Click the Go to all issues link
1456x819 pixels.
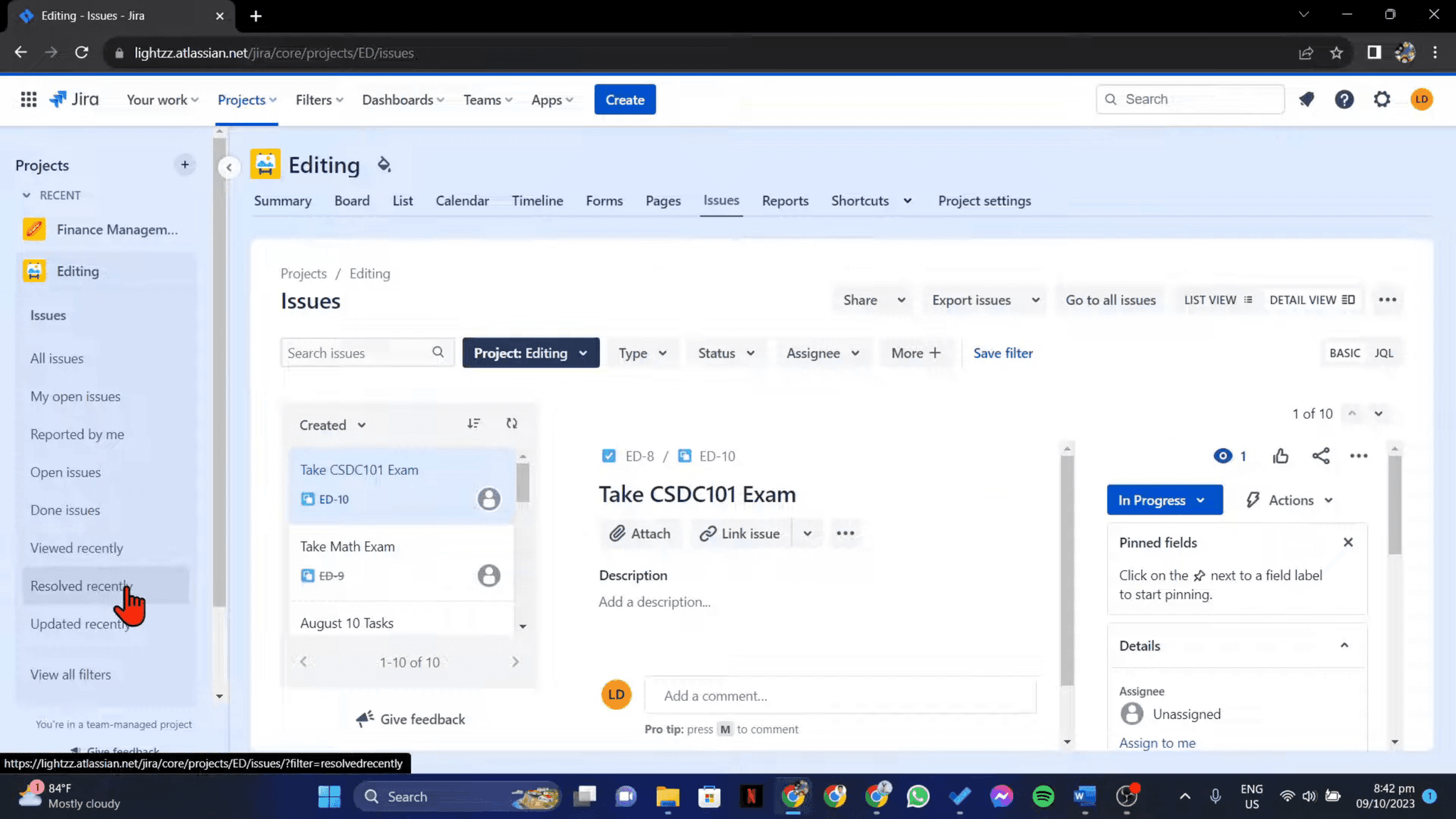click(x=1110, y=299)
